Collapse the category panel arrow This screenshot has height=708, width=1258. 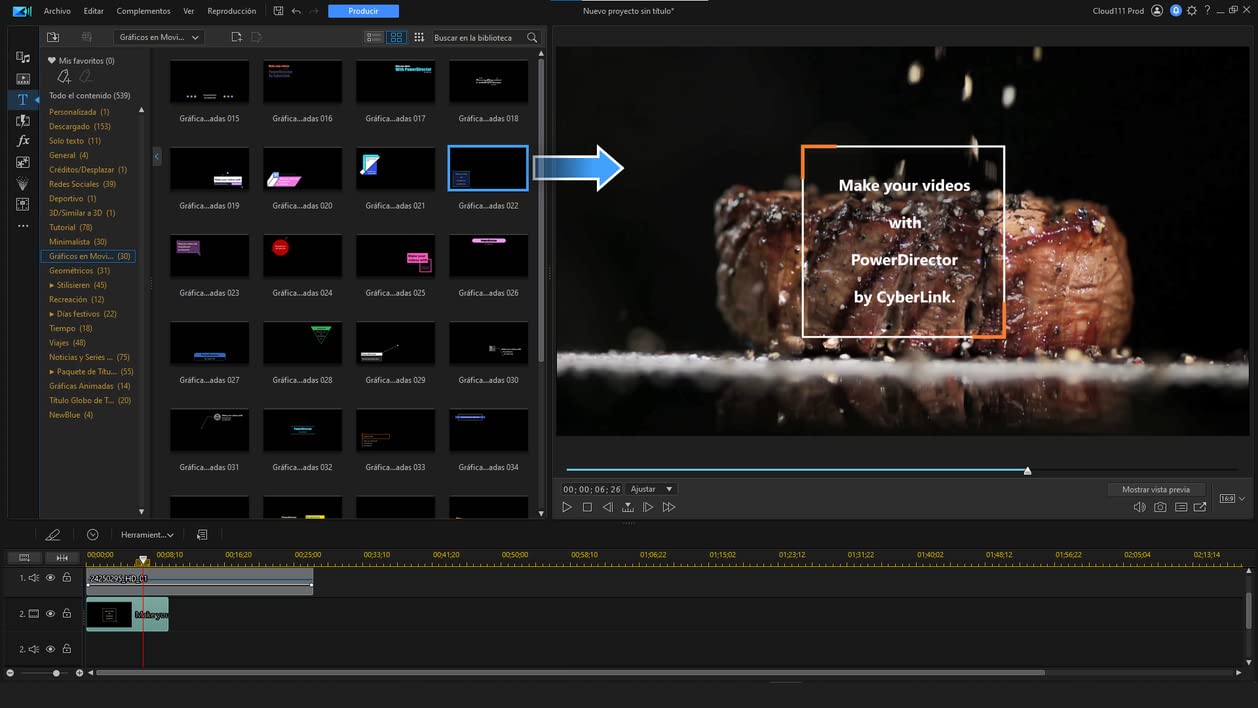tap(157, 157)
